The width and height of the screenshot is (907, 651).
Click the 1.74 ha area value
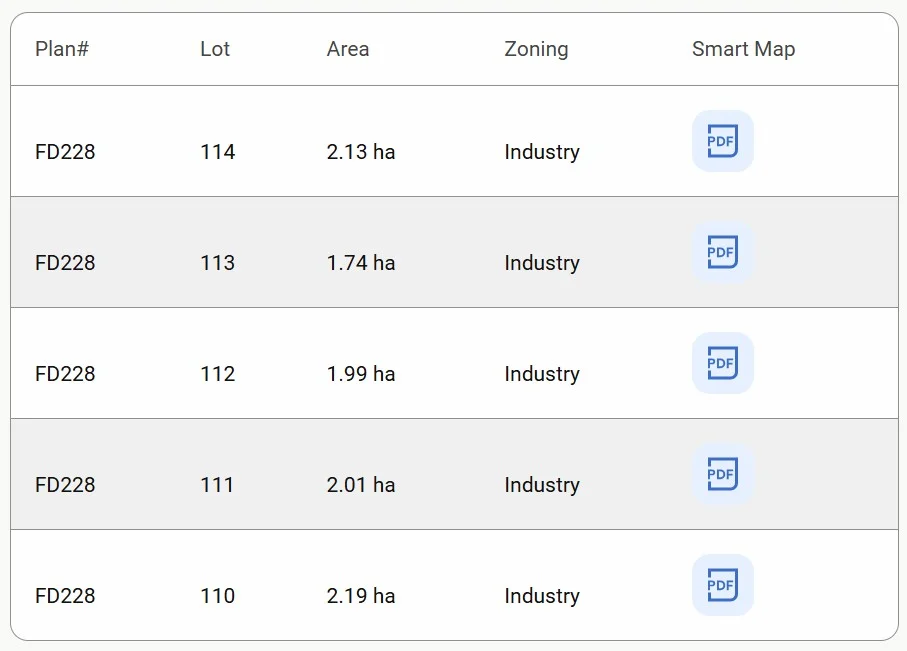pos(361,263)
